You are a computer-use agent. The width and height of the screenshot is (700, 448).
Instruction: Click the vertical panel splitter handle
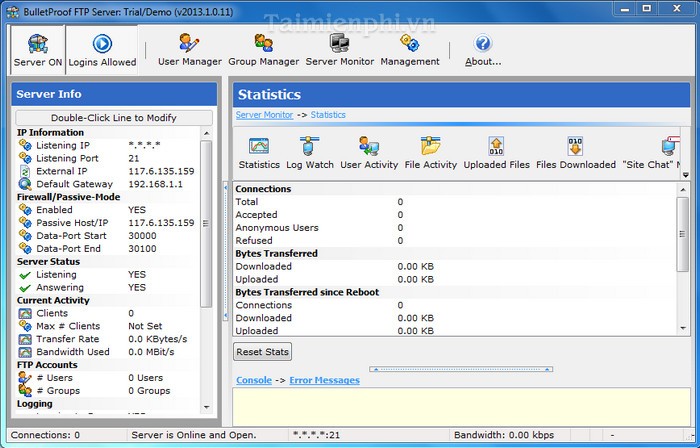(x=226, y=251)
